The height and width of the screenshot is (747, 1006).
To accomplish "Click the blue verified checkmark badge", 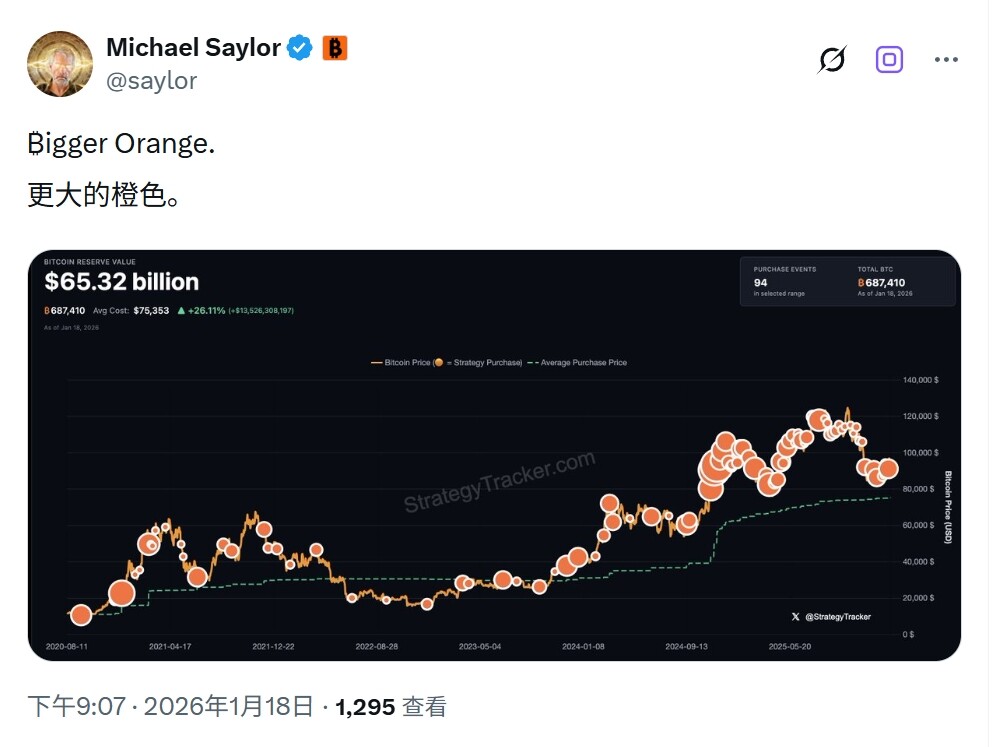I will 300,47.
